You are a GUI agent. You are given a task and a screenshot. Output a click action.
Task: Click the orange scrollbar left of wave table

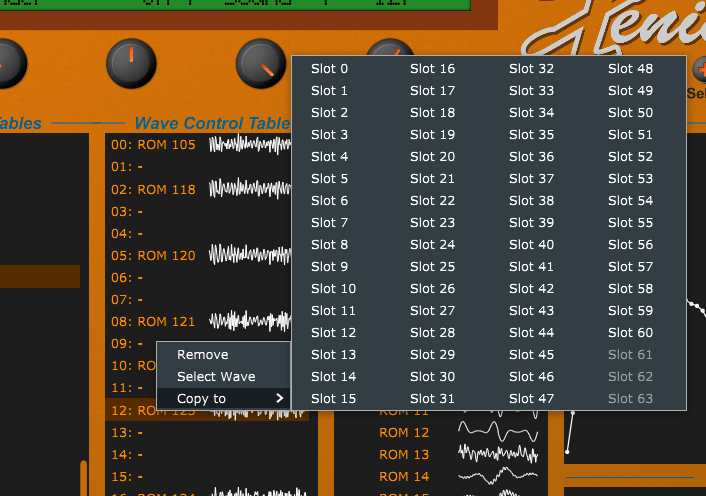[83, 478]
